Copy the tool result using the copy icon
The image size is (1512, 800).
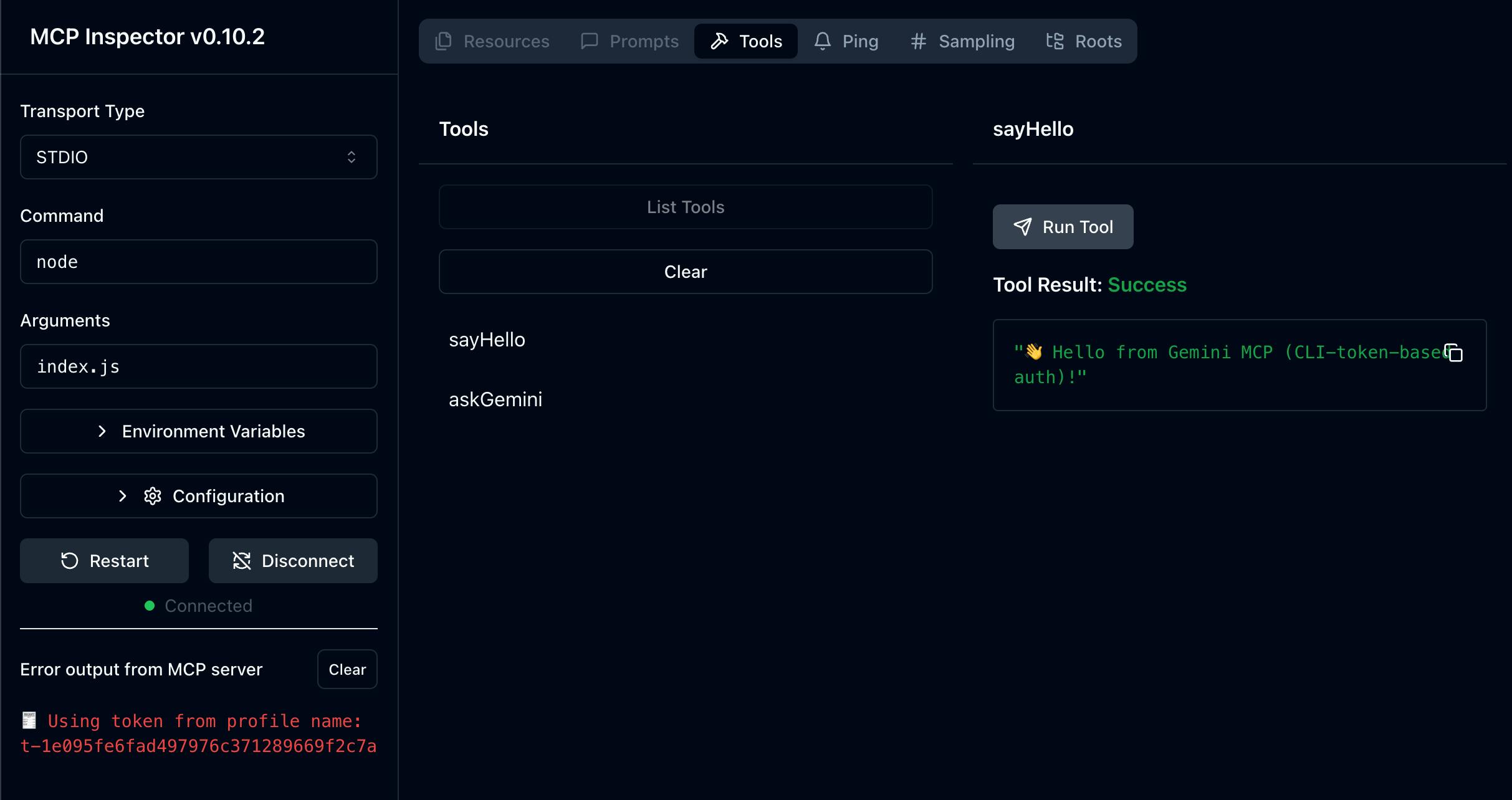(1455, 353)
